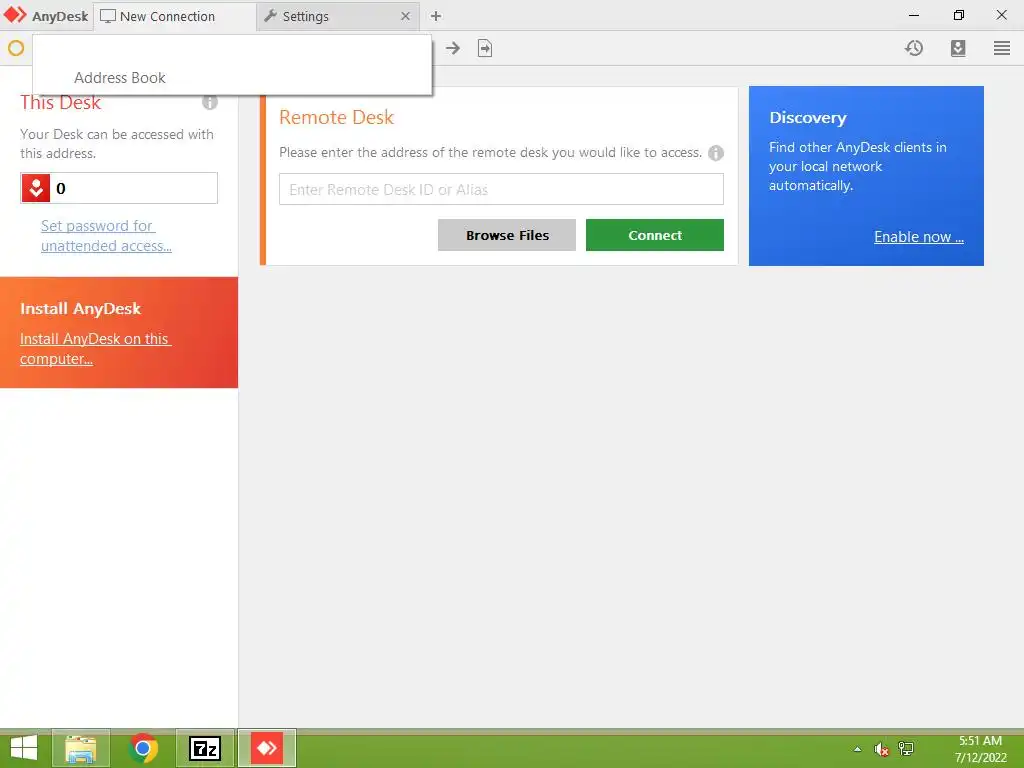The width and height of the screenshot is (1024, 768).
Task: Switch to the New Connection tab
Action: [175, 16]
